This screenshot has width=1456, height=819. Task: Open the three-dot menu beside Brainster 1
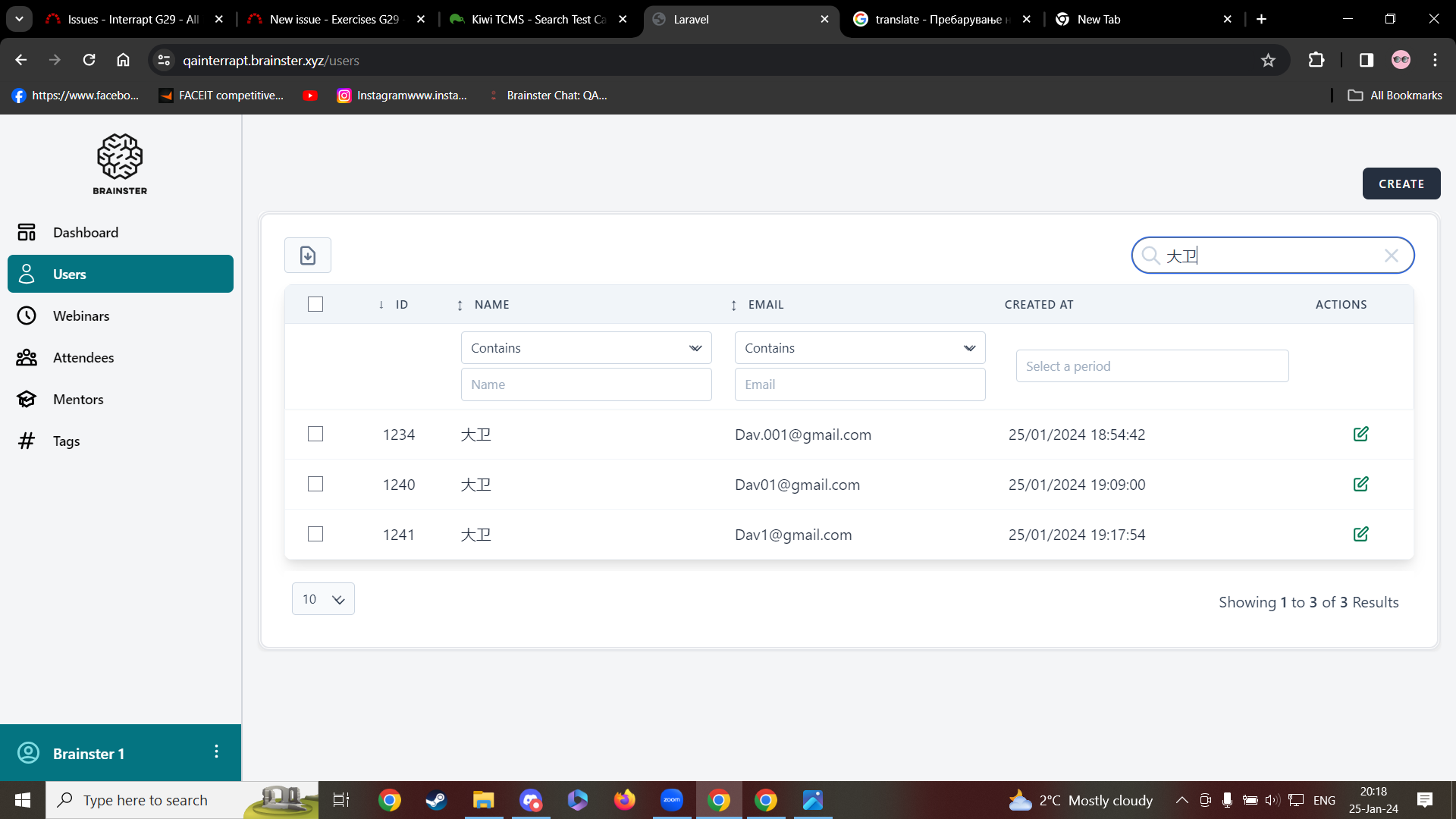tap(216, 752)
